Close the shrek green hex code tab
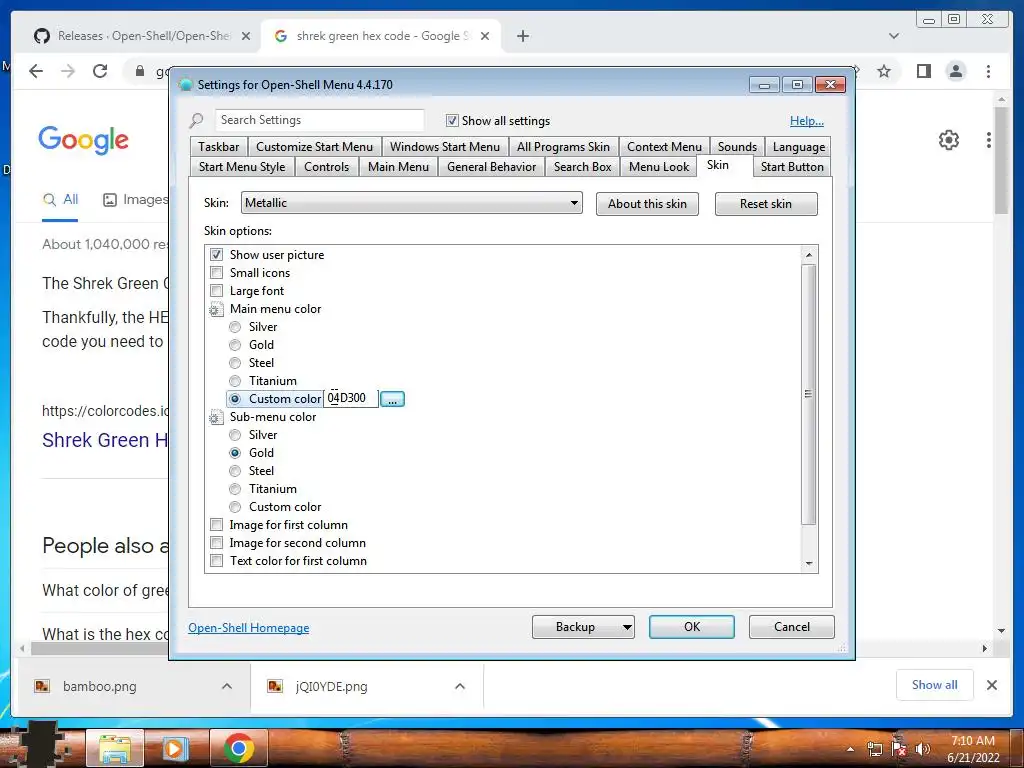This screenshot has height=768, width=1024. pos(485,37)
